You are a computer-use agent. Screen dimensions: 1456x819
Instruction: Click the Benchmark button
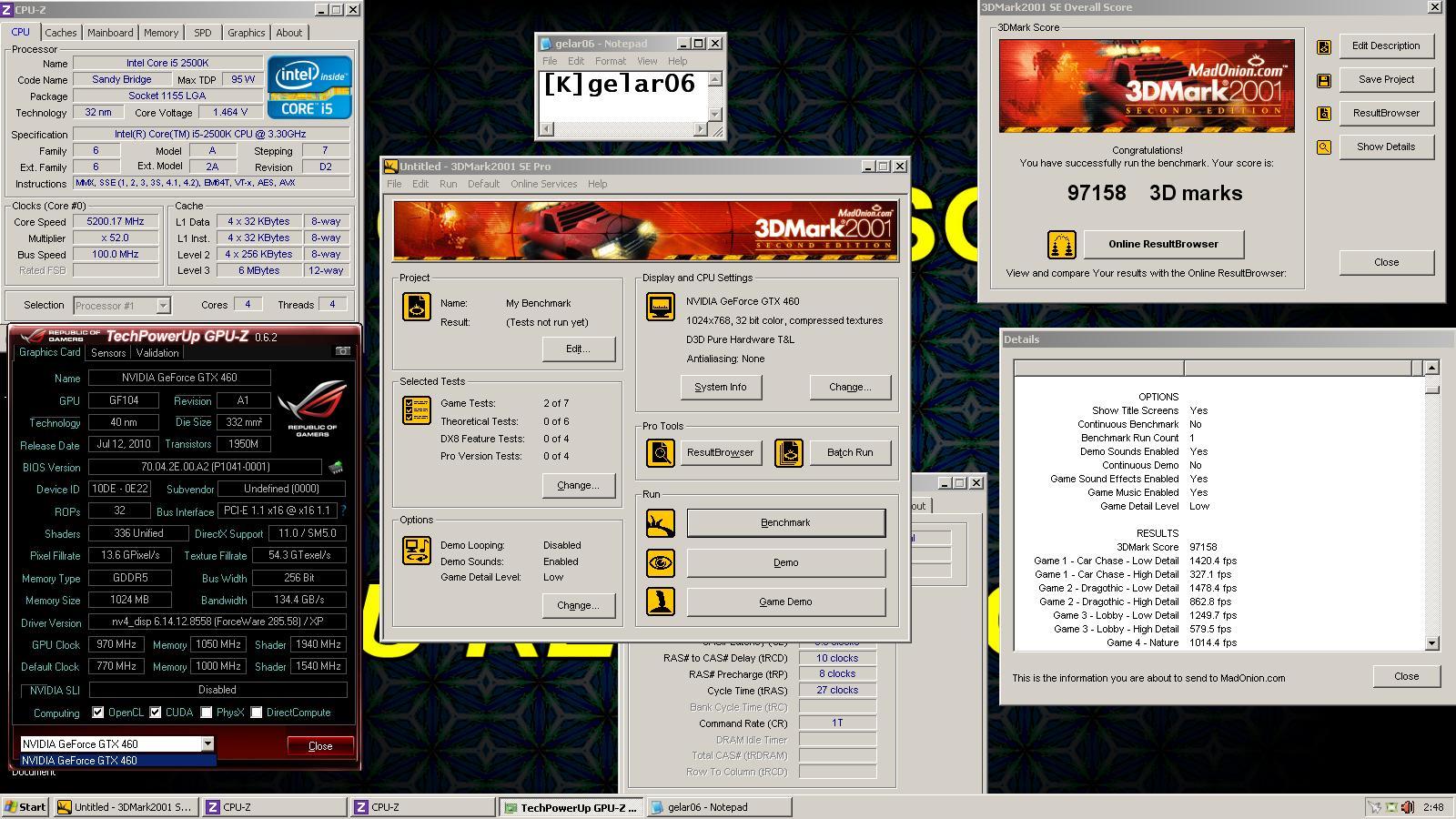[x=785, y=523]
